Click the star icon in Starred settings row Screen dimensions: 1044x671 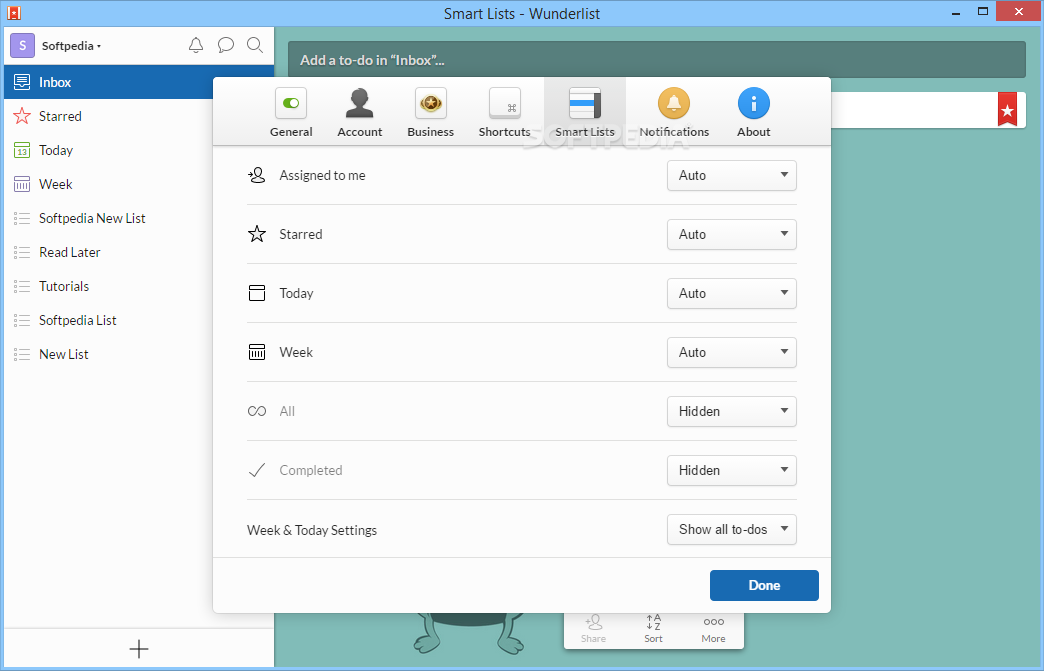click(256, 234)
